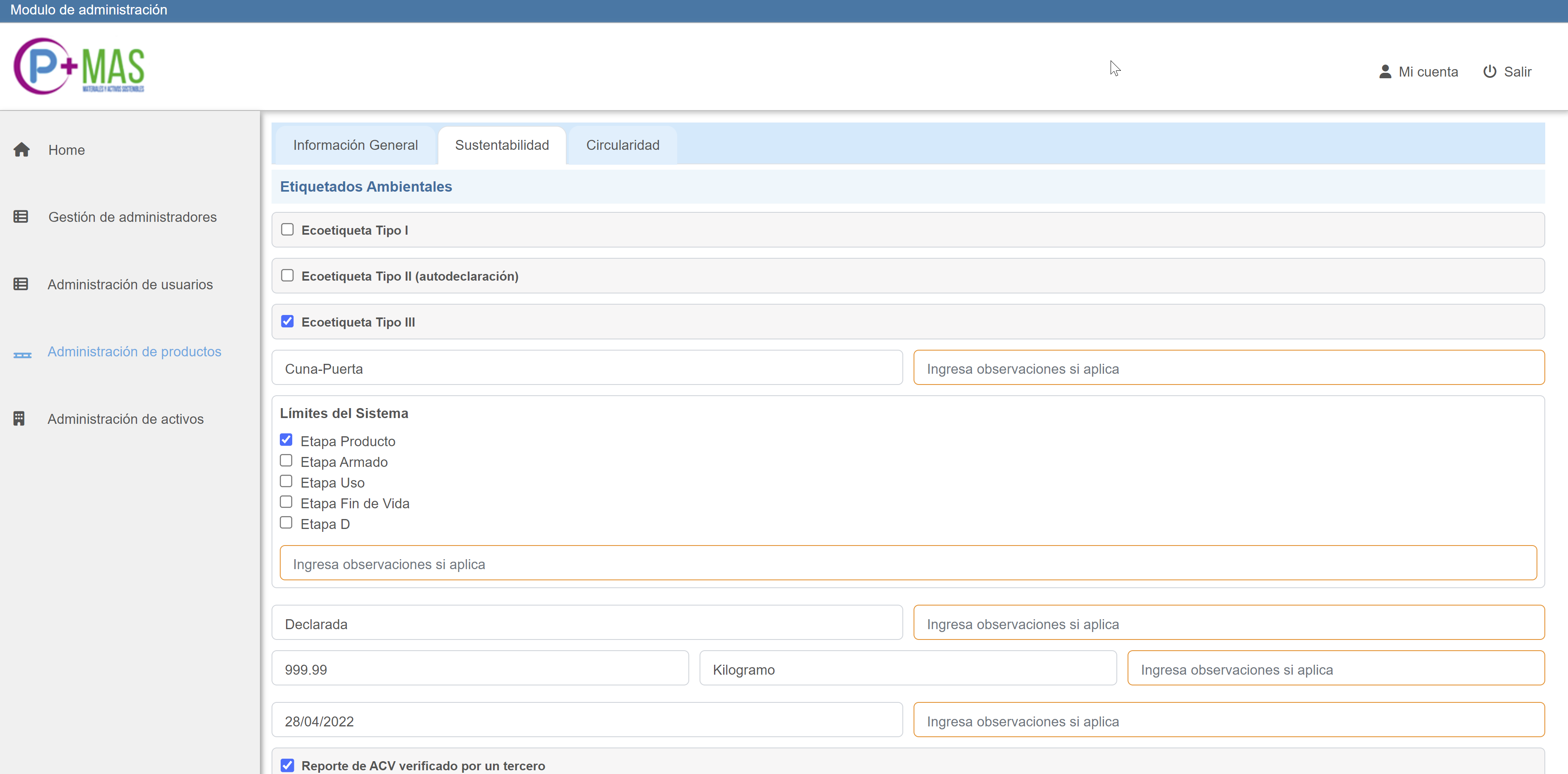Image resolution: width=1568 pixels, height=774 pixels.
Task: Click the Administración de productos pallet icon
Action: tap(22, 355)
